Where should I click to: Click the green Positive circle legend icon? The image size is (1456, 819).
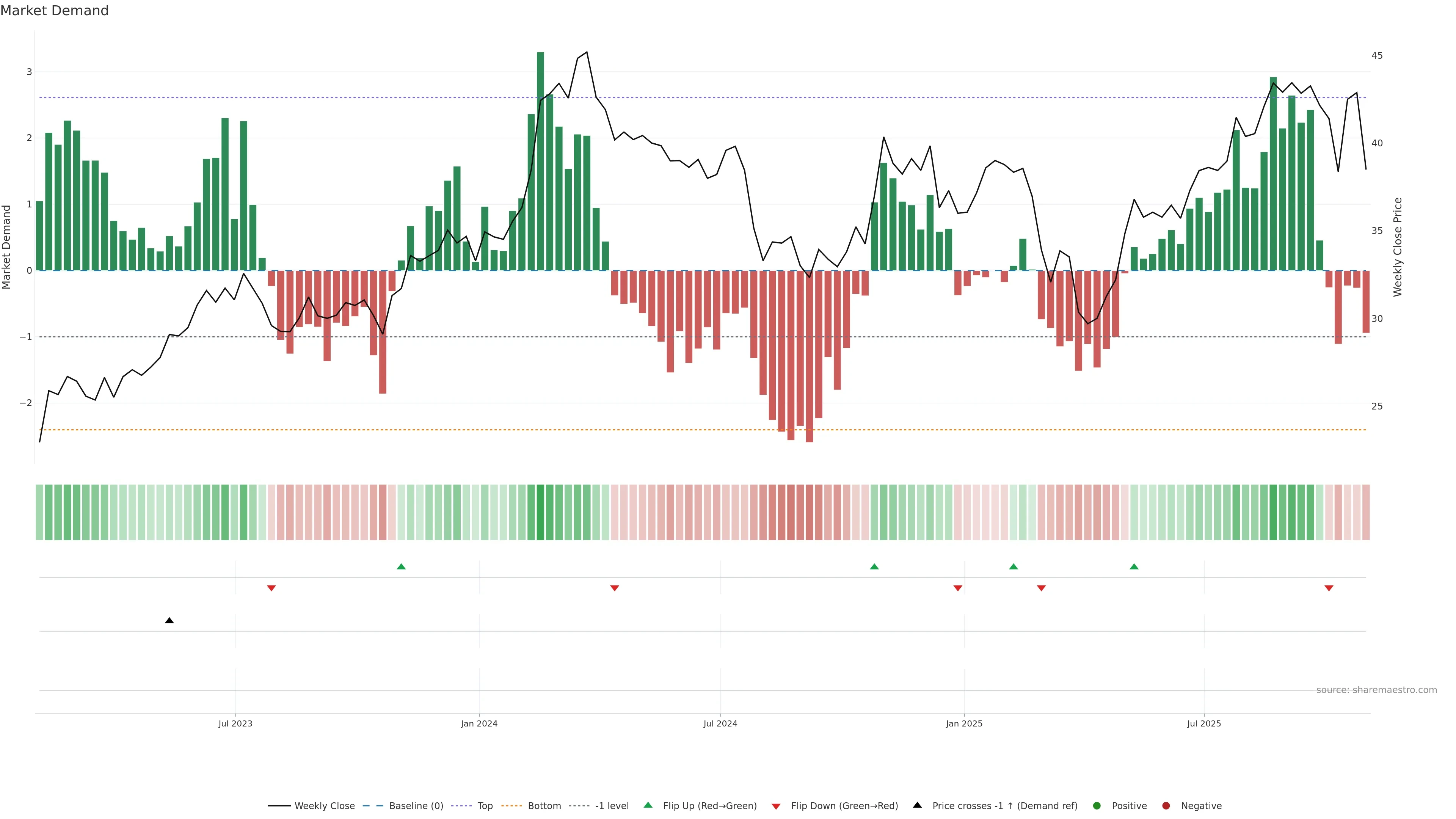[1097, 805]
